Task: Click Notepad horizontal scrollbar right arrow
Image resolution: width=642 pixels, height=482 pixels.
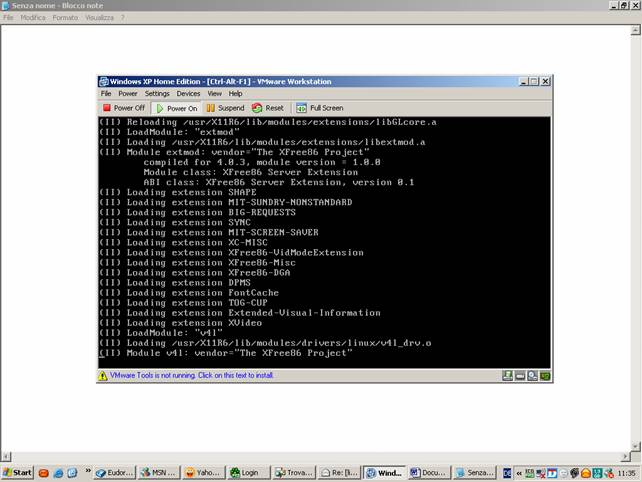Action: click(625, 456)
